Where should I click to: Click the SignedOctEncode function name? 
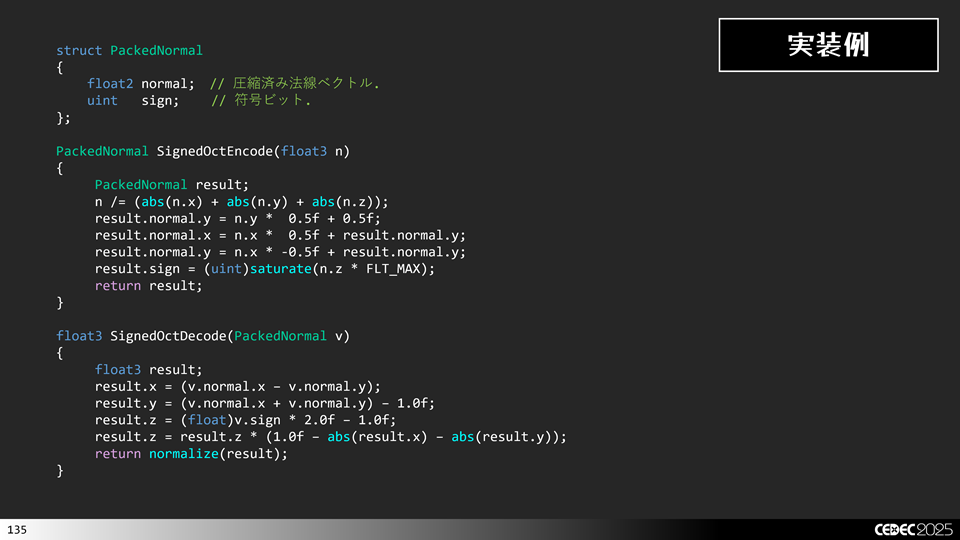pos(214,151)
